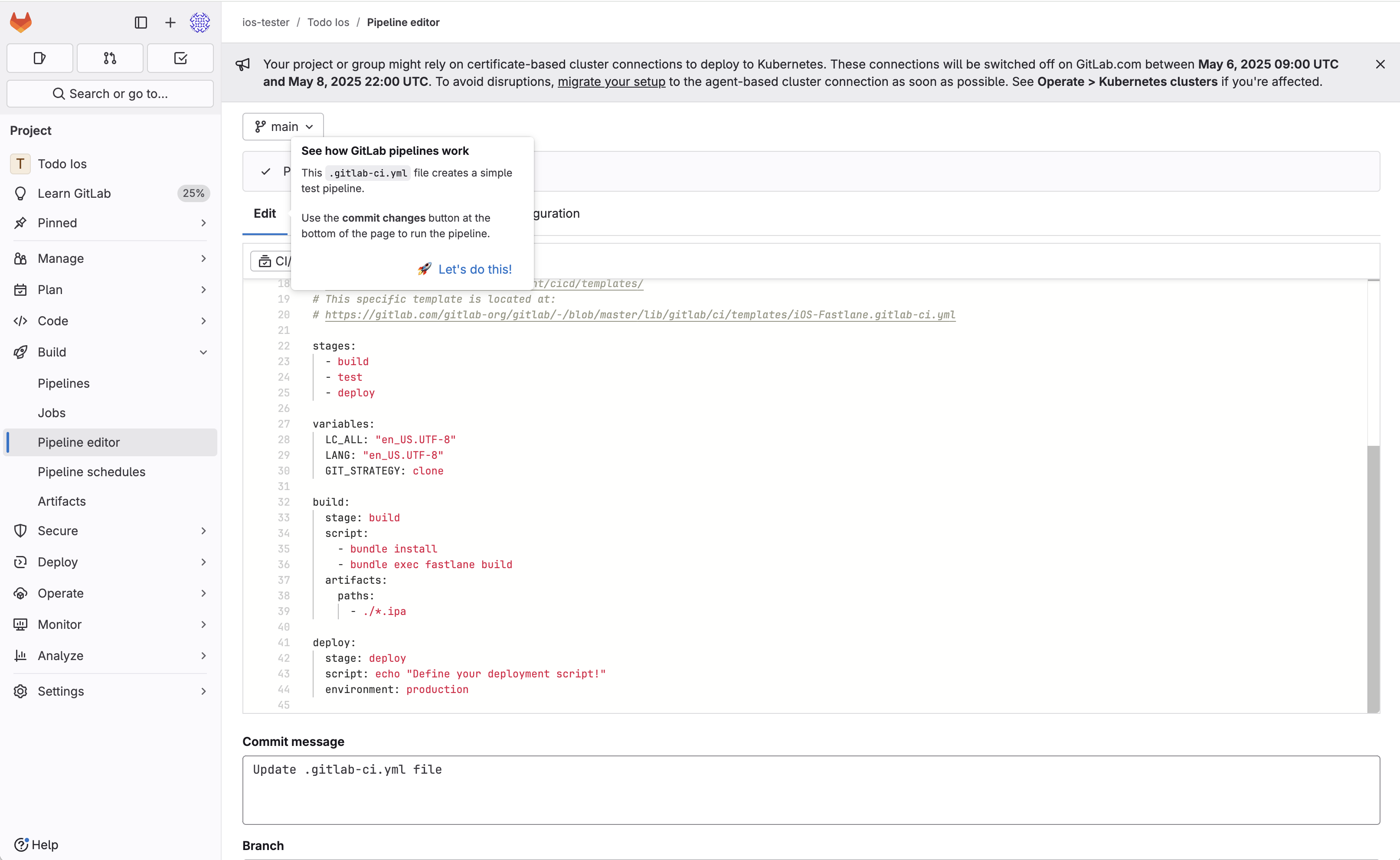Expand the Secure menu
Image resolution: width=1400 pixels, height=860 pixels.
pos(110,531)
